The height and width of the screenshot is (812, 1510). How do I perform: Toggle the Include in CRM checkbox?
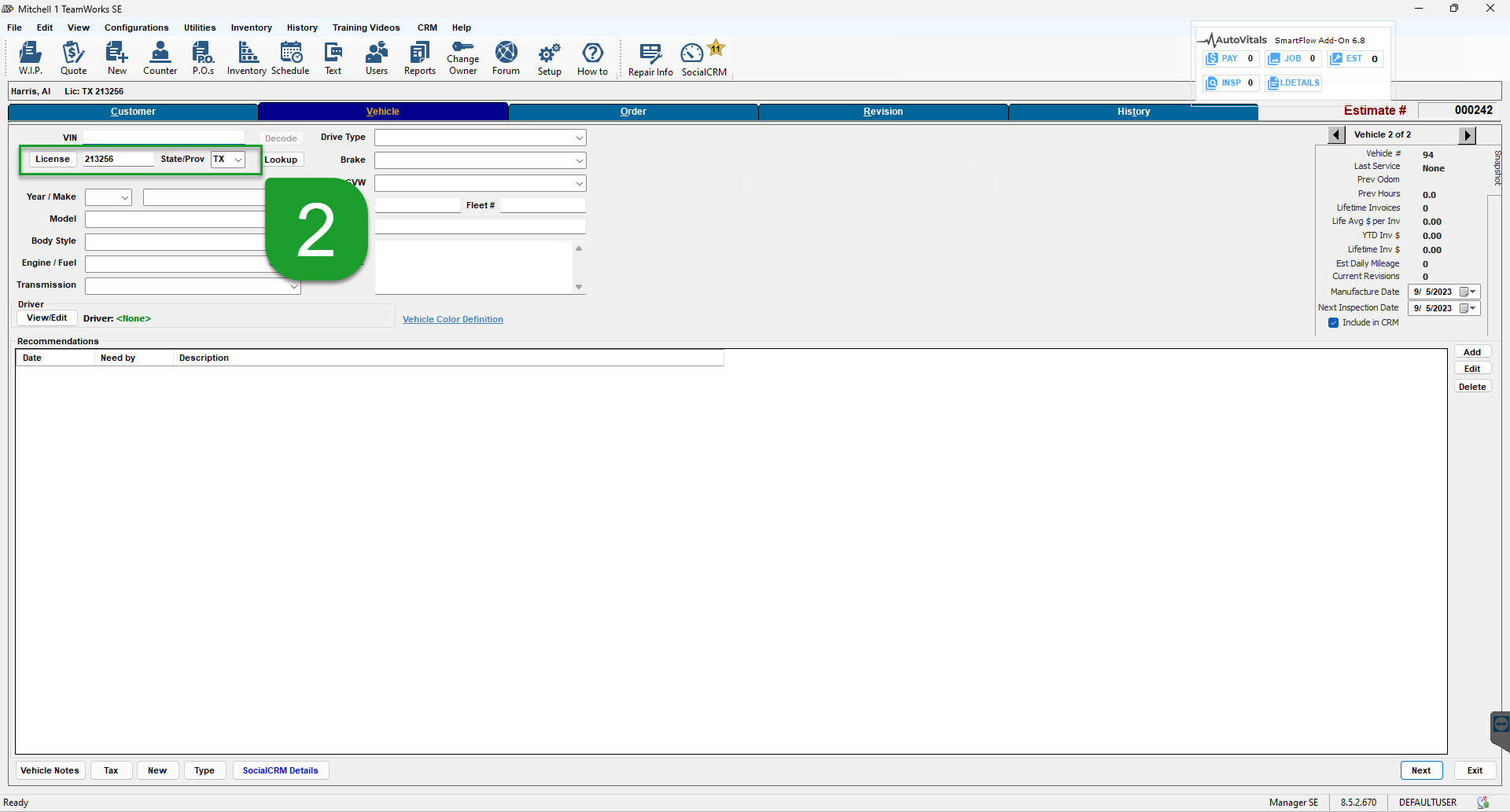click(x=1334, y=322)
